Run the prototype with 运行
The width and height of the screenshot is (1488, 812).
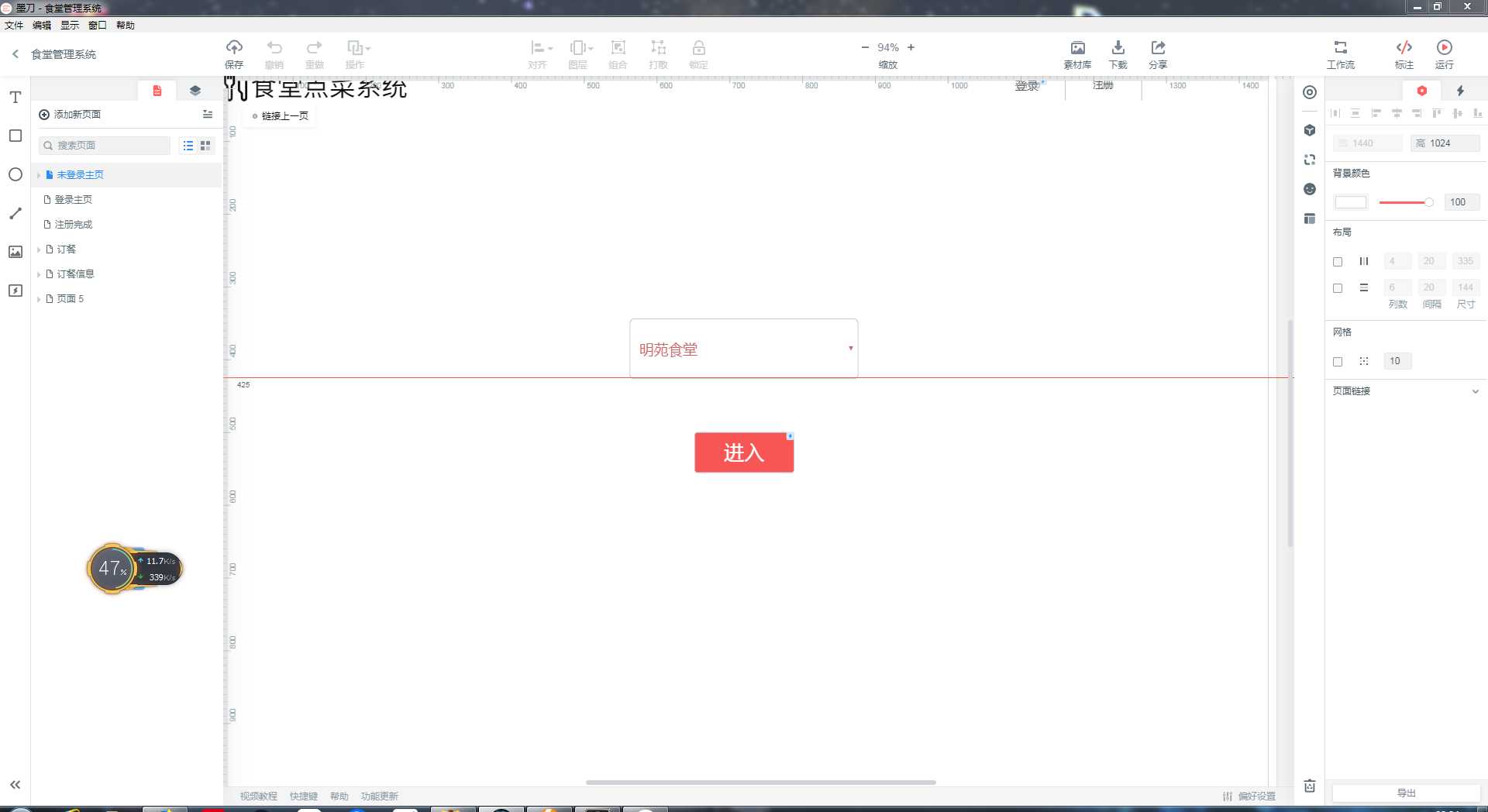pos(1445,54)
